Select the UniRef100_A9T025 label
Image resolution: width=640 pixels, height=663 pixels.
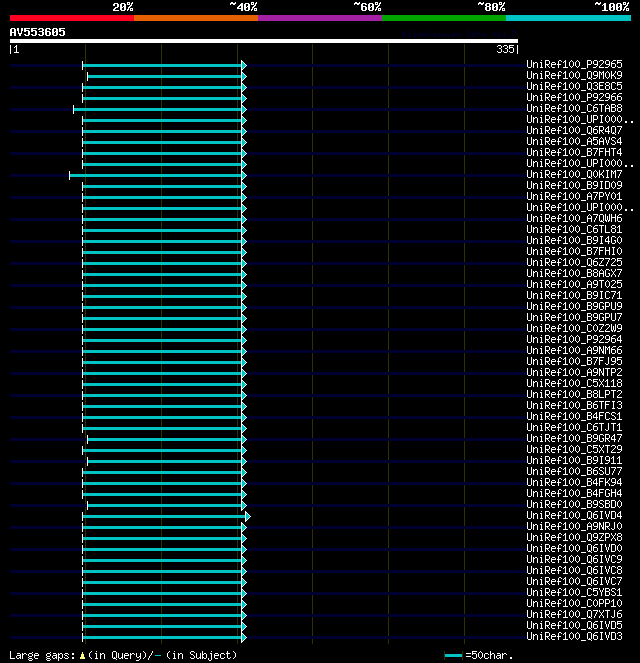[x=574, y=284]
